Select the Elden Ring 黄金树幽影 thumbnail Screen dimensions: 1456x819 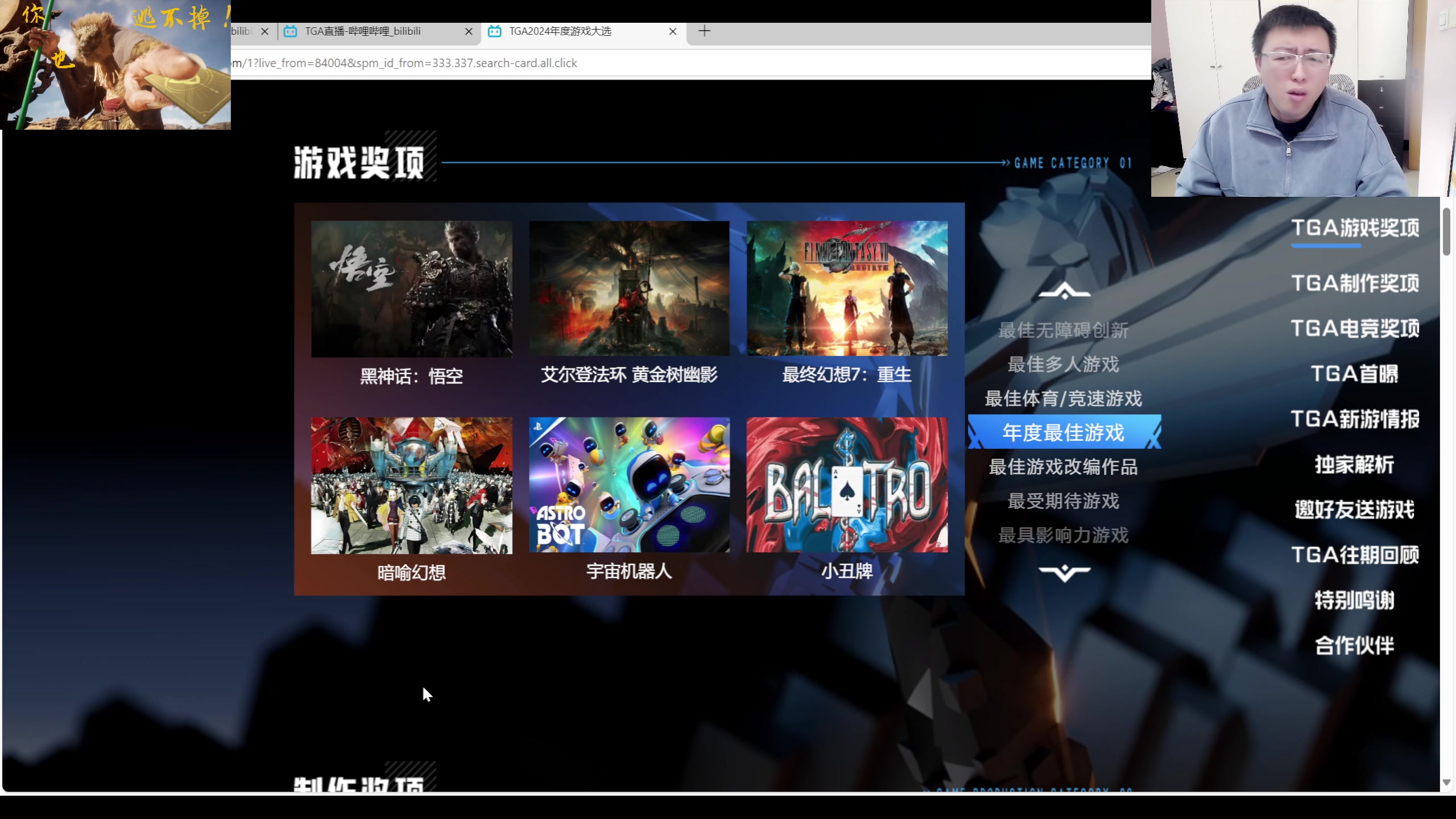pyautogui.click(x=629, y=288)
